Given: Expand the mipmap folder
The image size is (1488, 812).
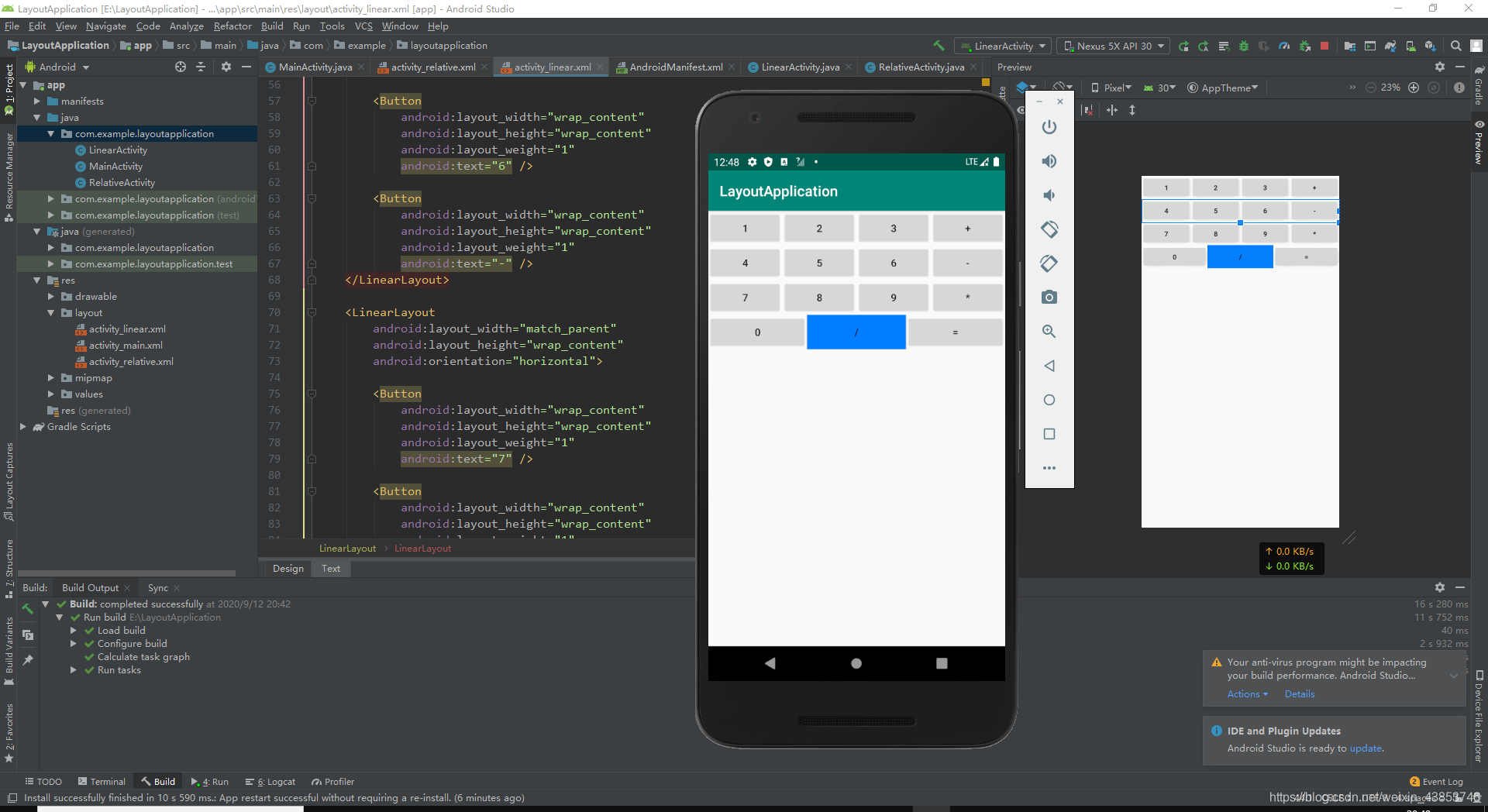Looking at the screenshot, I should pyautogui.click(x=51, y=378).
